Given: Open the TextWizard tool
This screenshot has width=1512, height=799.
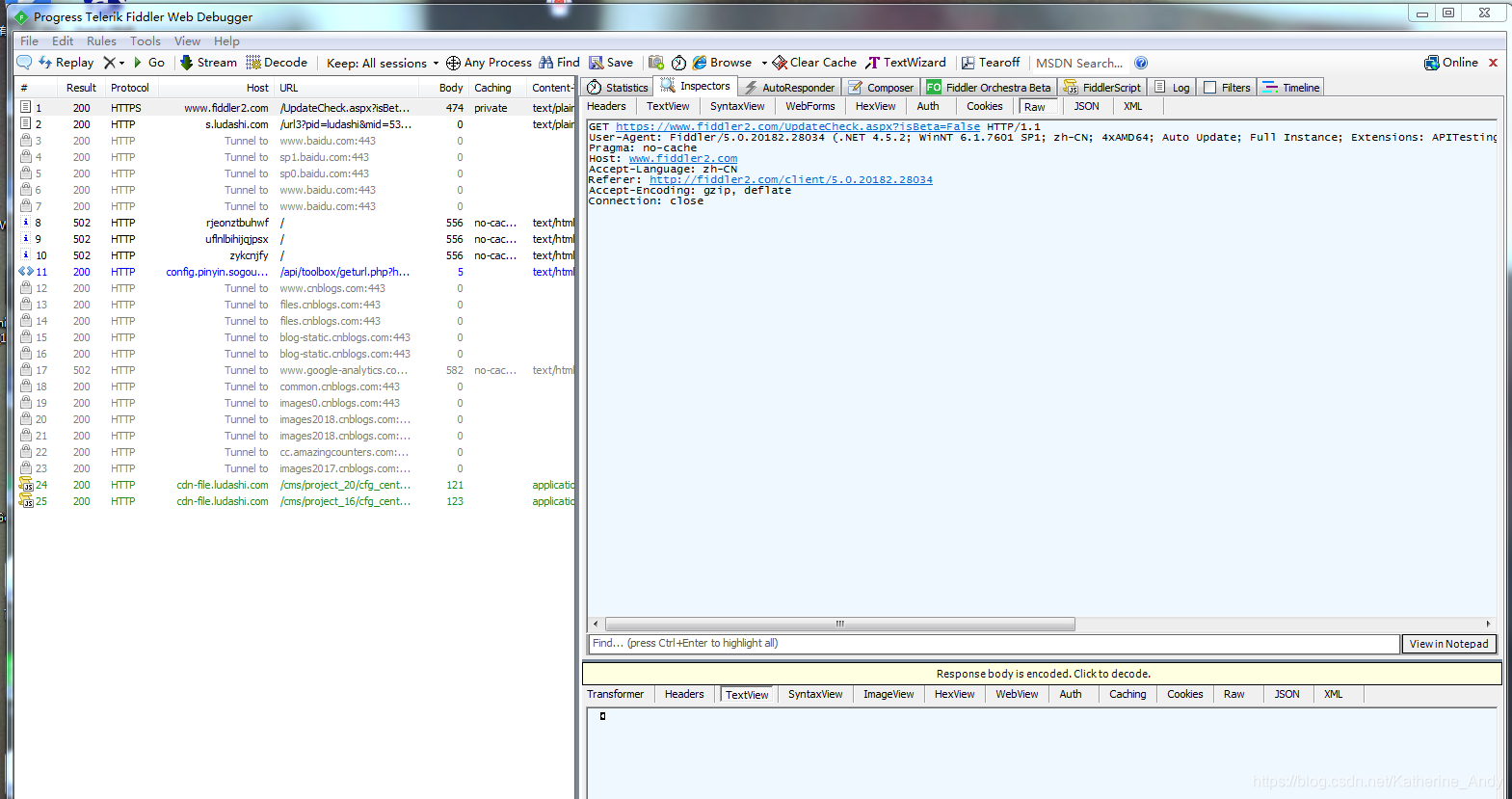Looking at the screenshot, I should coord(906,63).
